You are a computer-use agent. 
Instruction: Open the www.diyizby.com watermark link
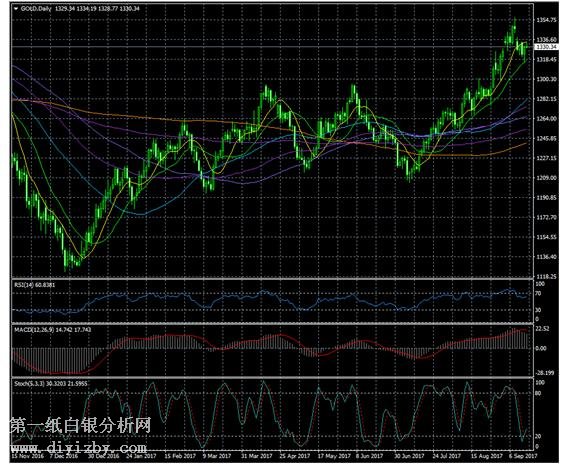click(x=79, y=447)
